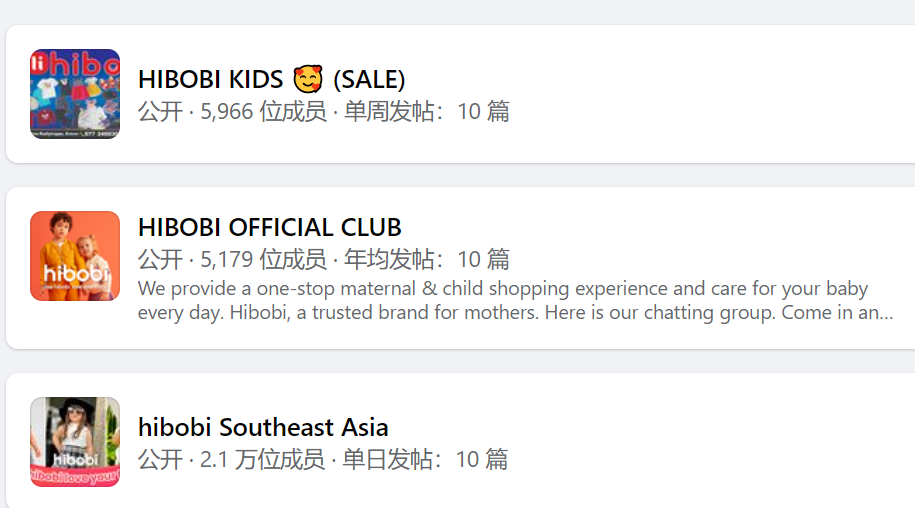This screenshot has width=915, height=508.
Task: Open the hibobi Southeast Asia title link
Action: tap(263, 427)
